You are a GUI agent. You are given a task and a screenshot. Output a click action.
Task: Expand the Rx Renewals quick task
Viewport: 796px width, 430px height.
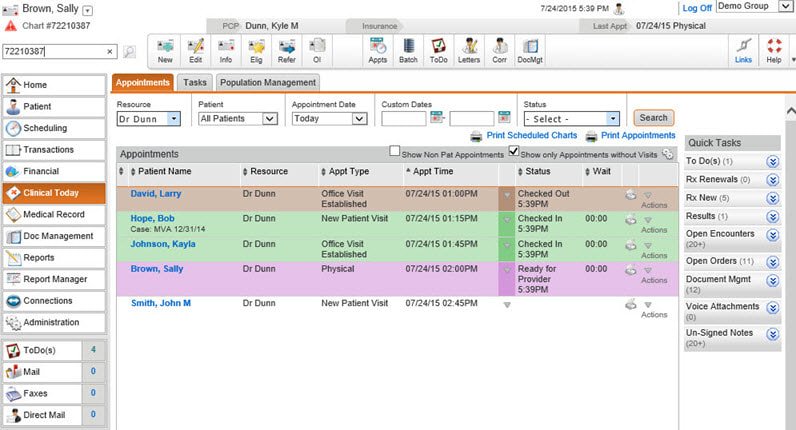click(x=773, y=180)
